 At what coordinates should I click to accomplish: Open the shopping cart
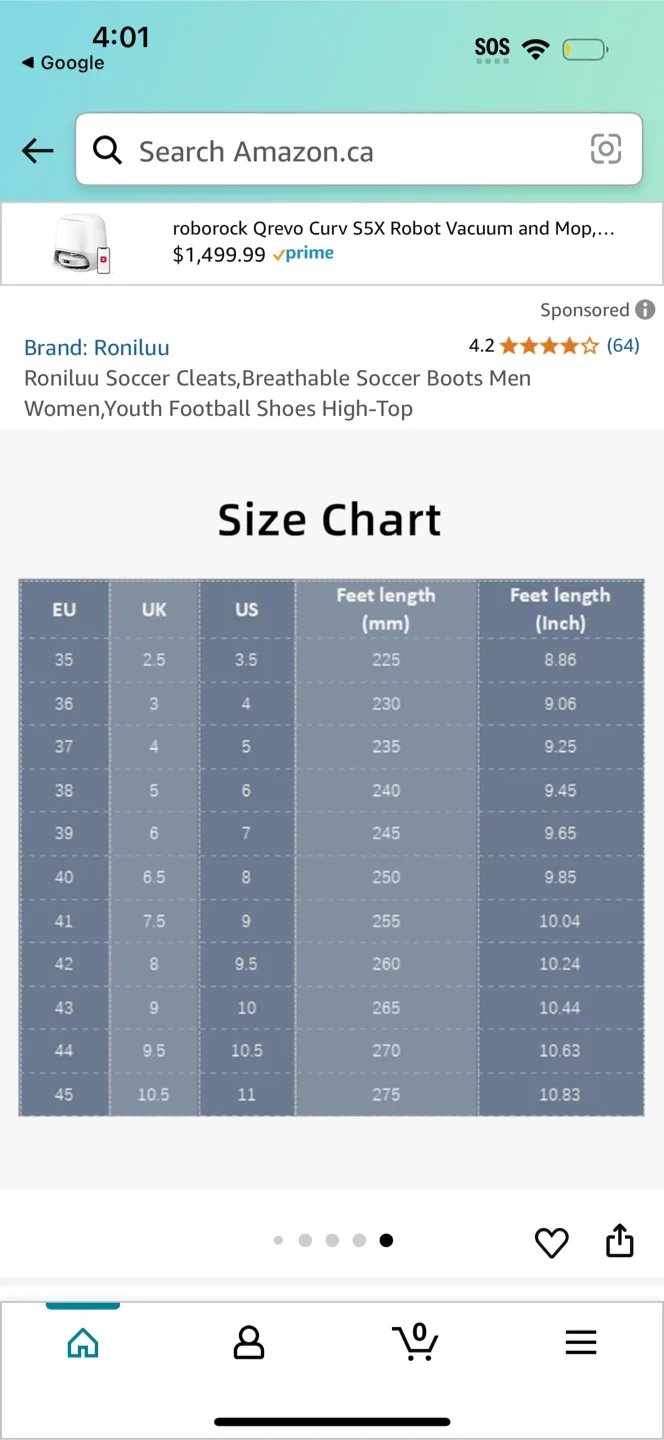tap(415, 1343)
